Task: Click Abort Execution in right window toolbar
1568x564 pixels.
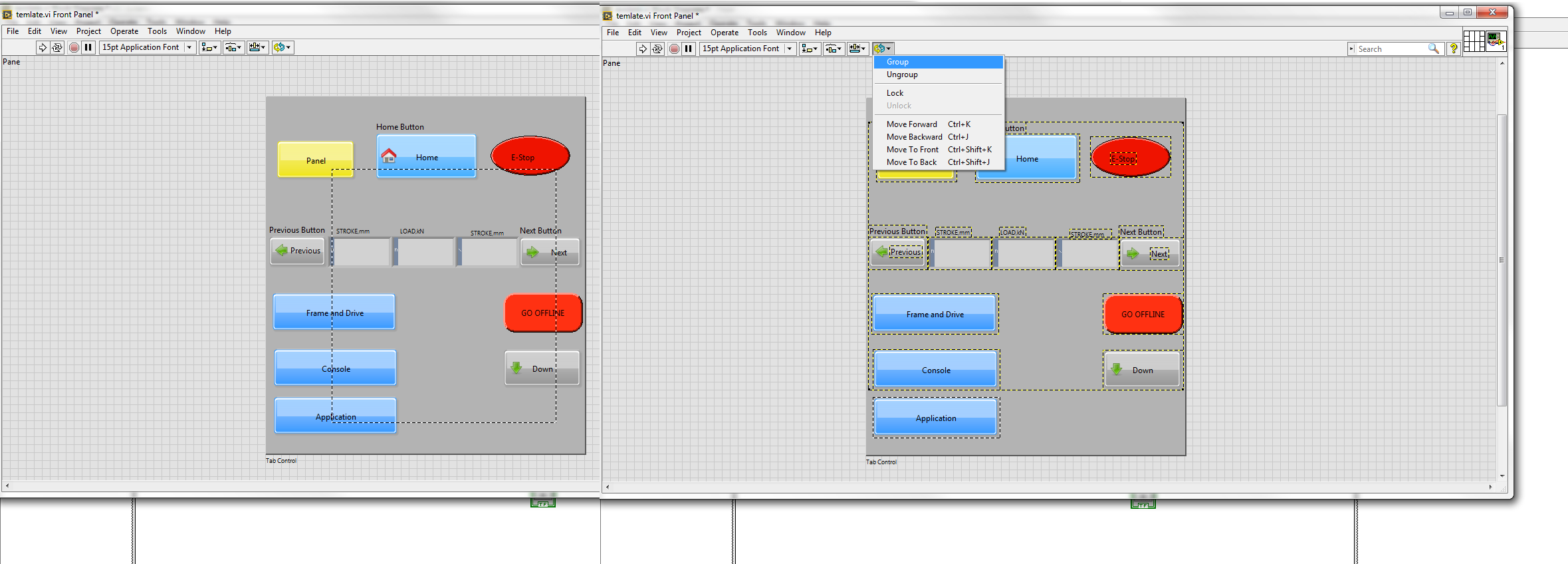Action: click(674, 49)
